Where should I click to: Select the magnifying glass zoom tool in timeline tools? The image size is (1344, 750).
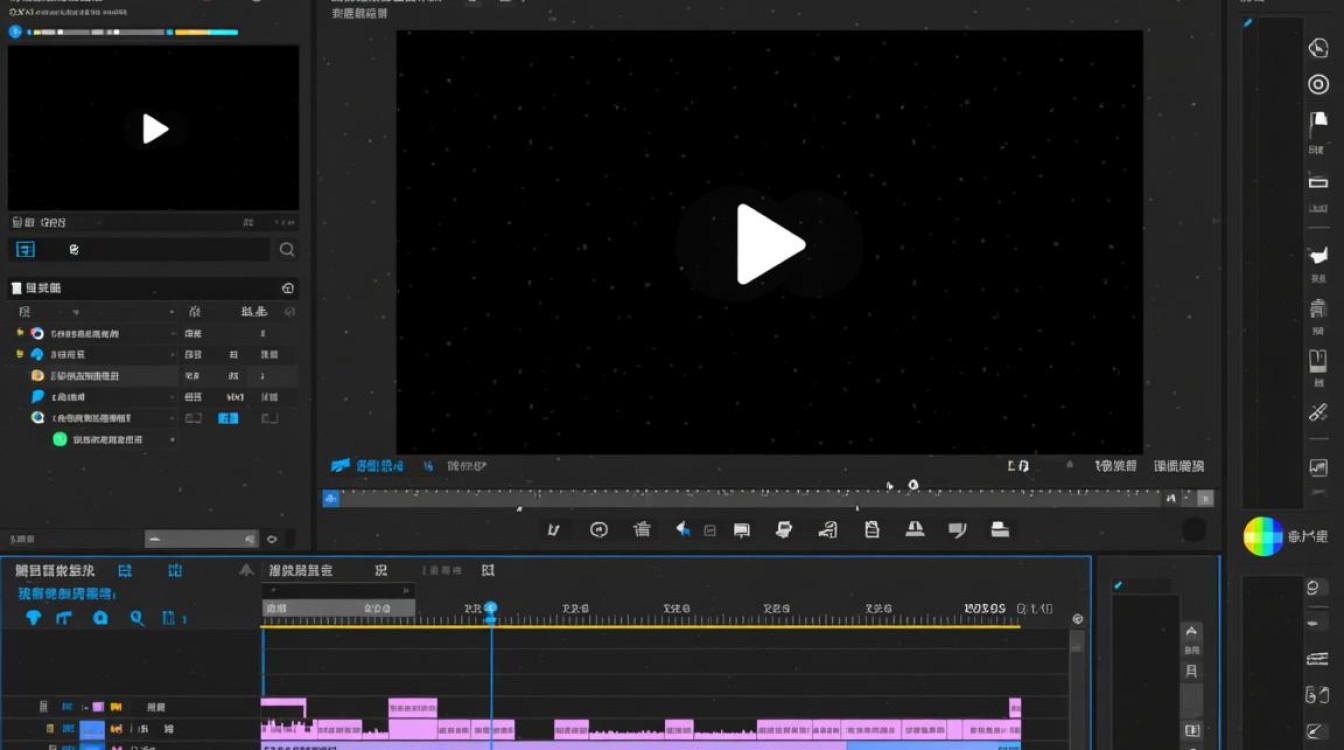[137, 618]
